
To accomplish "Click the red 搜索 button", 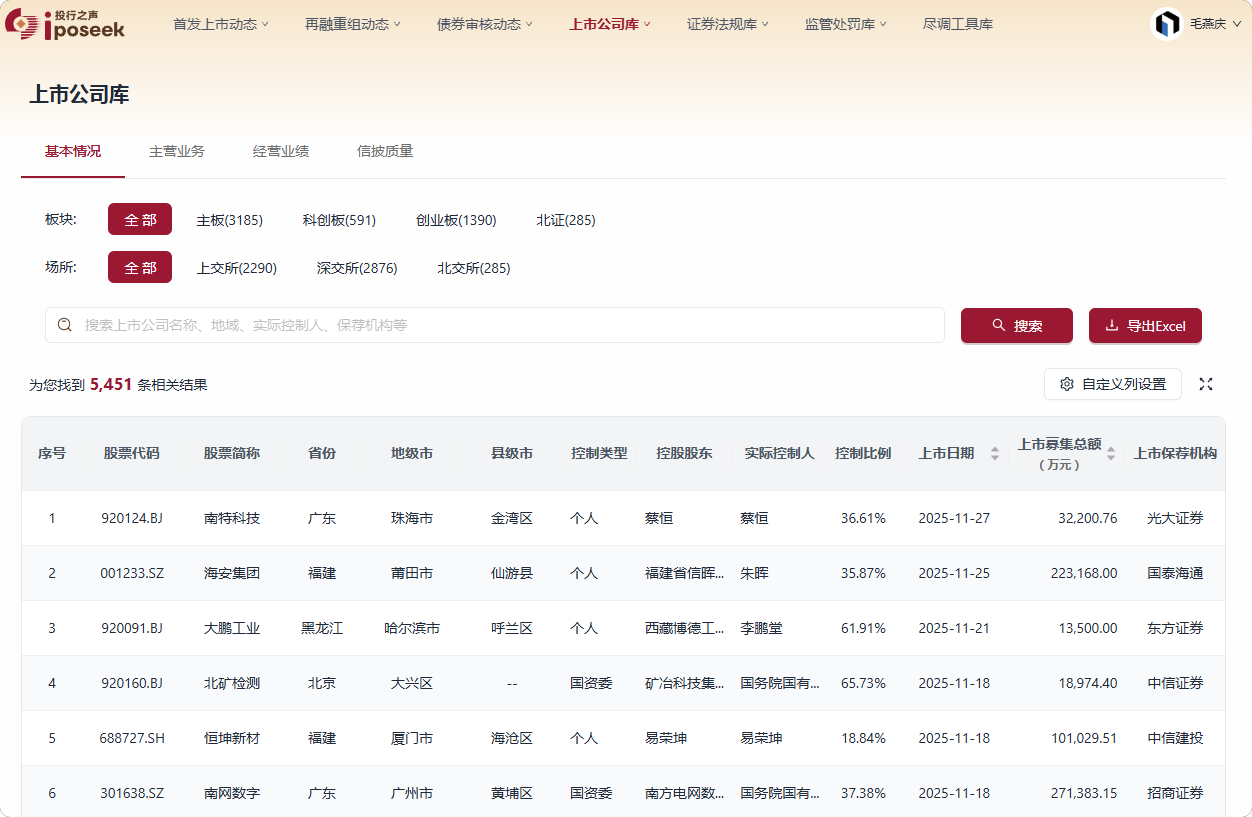I will 1016,326.
